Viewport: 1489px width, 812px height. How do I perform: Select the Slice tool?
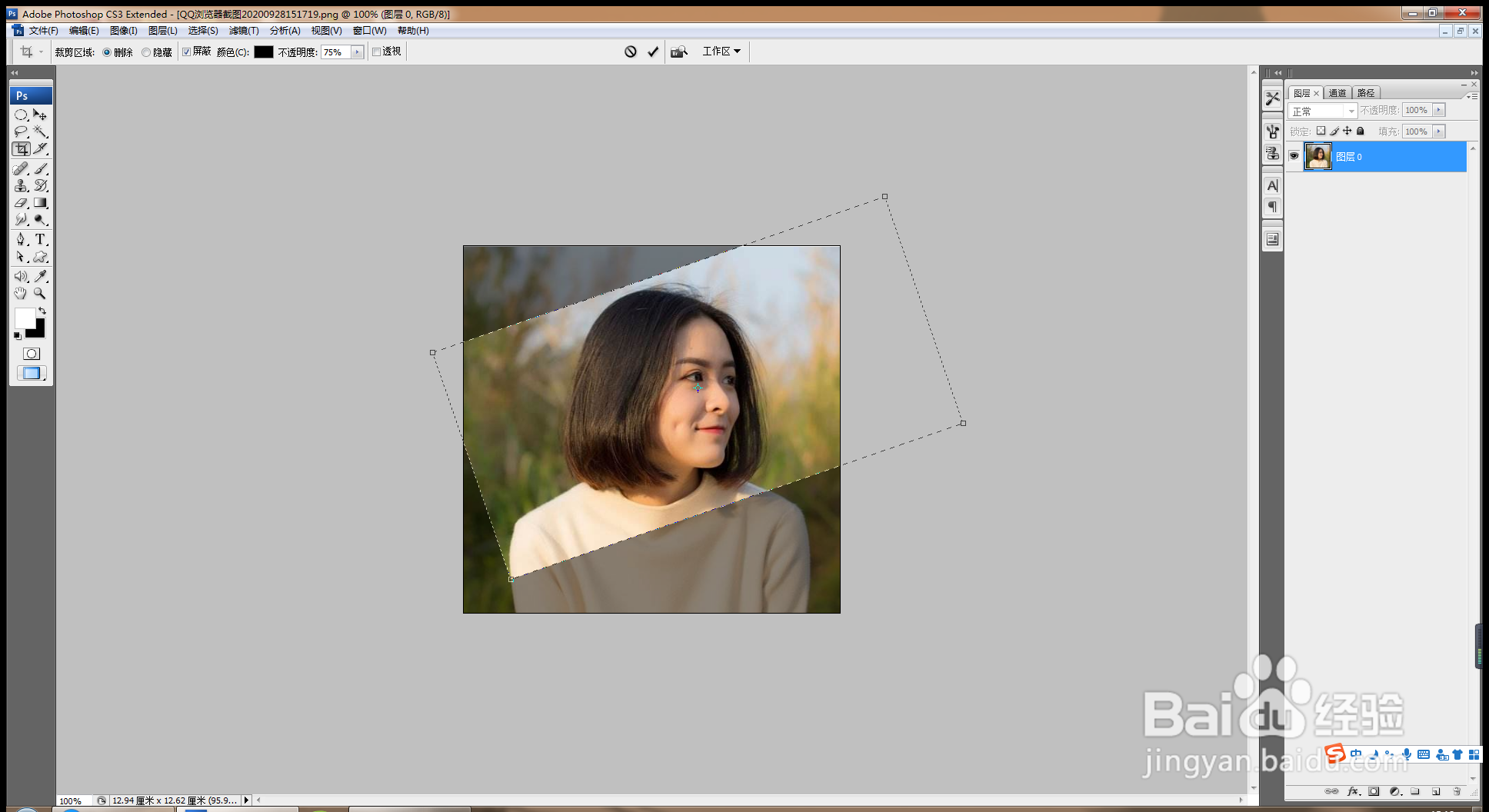40,148
